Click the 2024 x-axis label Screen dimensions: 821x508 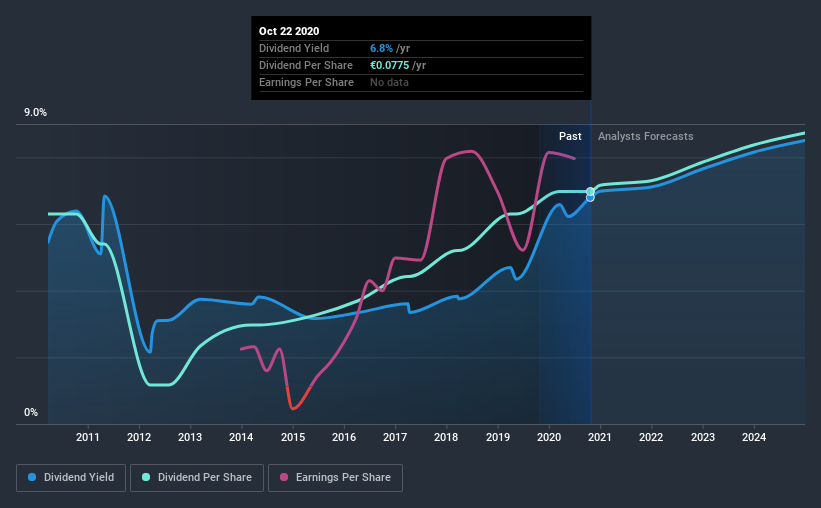pyautogui.click(x=754, y=437)
